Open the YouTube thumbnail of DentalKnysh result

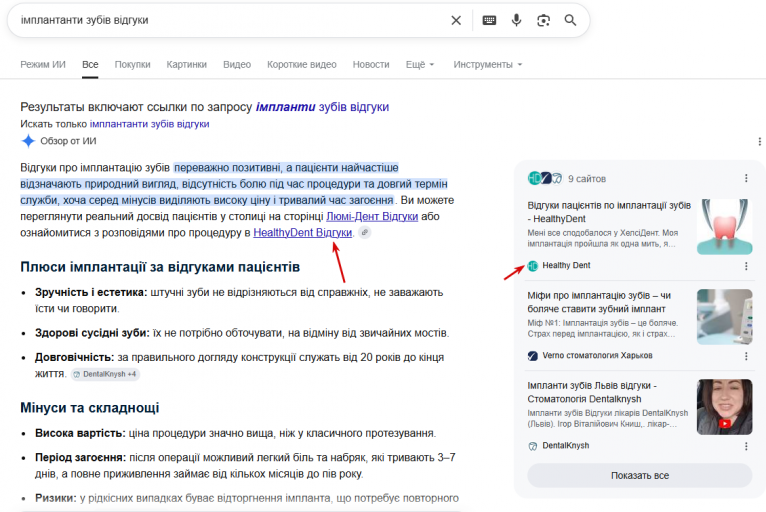[x=724, y=406]
